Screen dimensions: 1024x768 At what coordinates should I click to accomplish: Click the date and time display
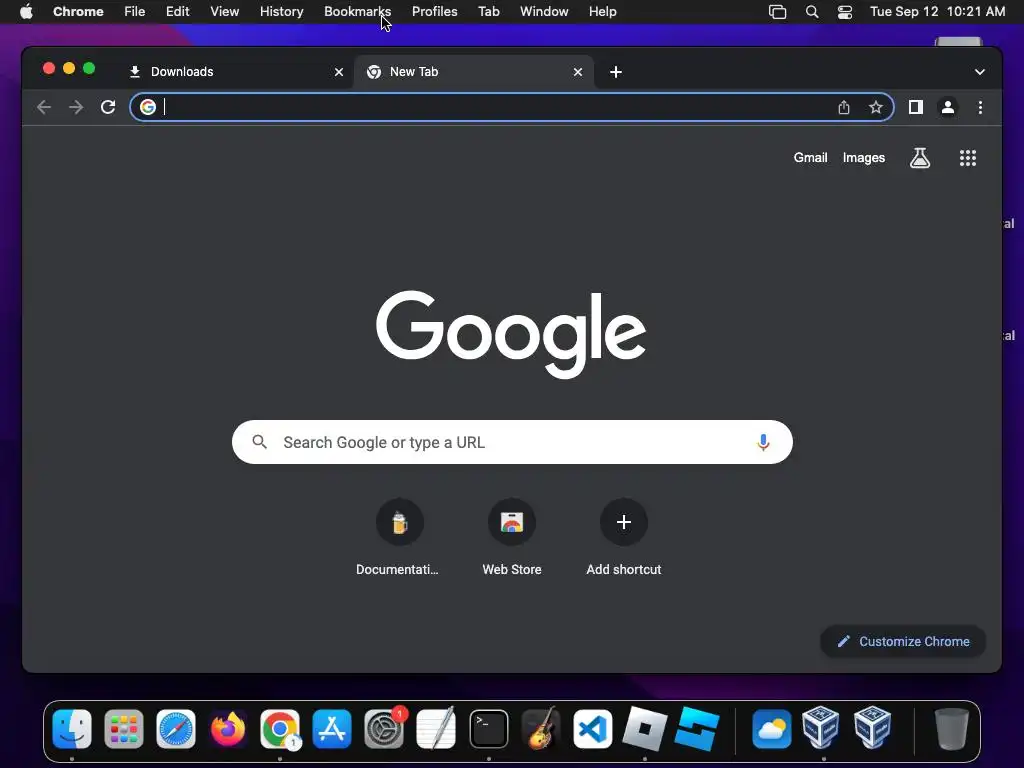point(937,12)
